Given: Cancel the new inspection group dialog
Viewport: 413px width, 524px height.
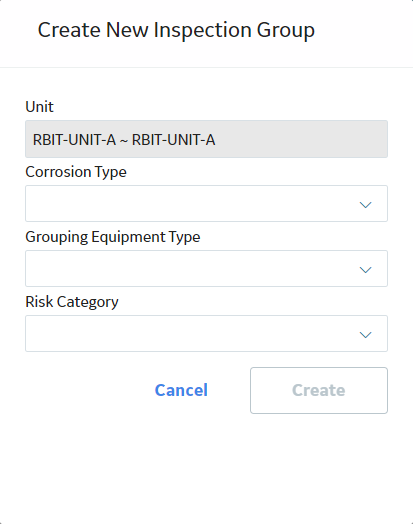Looking at the screenshot, I should click(x=181, y=390).
